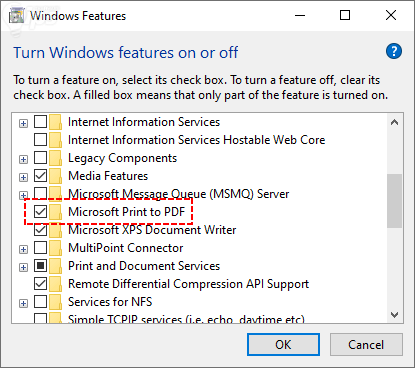Enable the Legacy Components checkbox
This screenshot has width=415, height=368.
41,158
